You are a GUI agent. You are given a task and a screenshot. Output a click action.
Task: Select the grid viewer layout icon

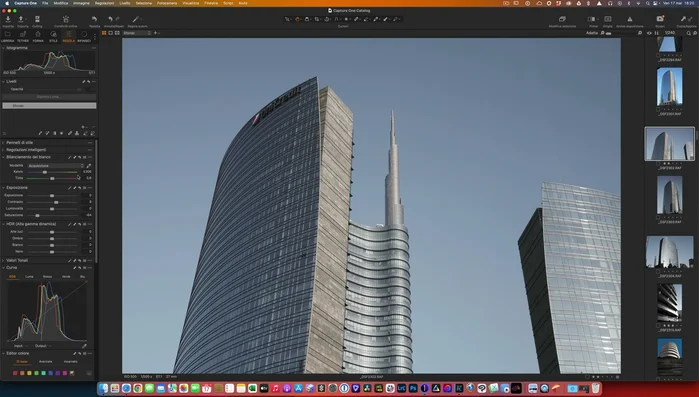pyautogui.click(x=104, y=33)
